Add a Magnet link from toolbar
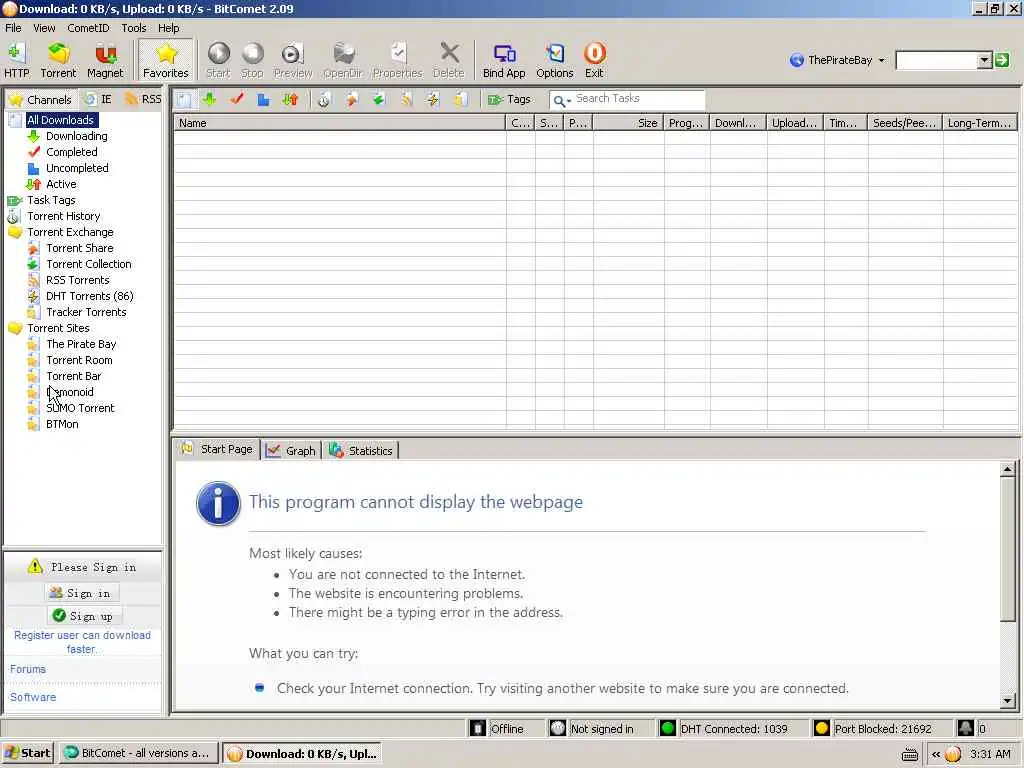Viewport: 1024px width, 768px height. [x=105, y=60]
